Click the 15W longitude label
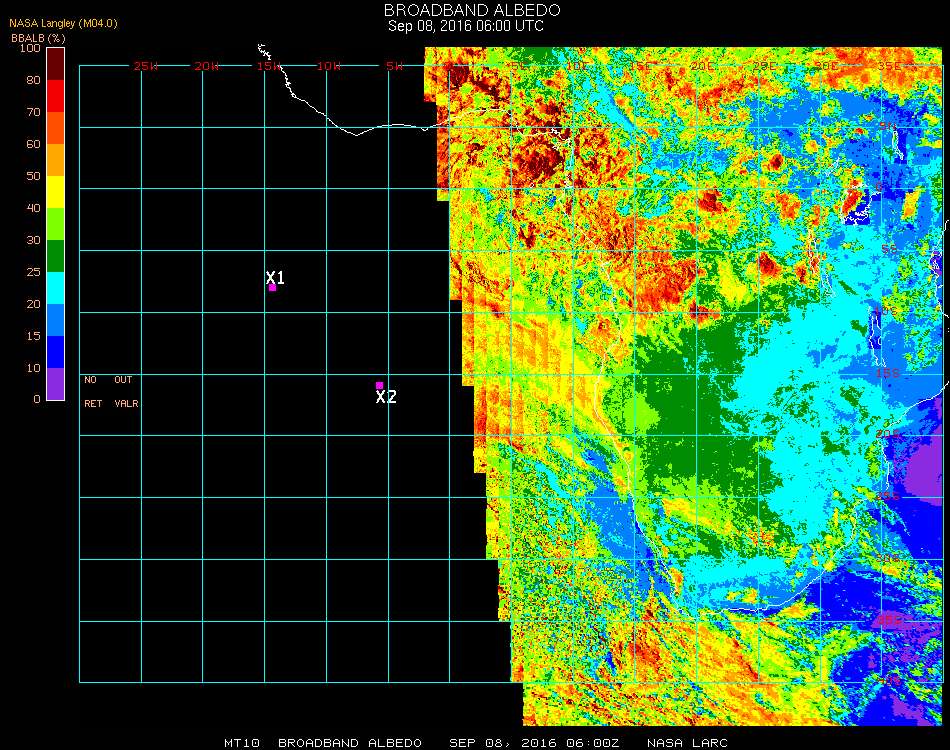Image resolution: width=950 pixels, height=750 pixels. click(x=270, y=66)
